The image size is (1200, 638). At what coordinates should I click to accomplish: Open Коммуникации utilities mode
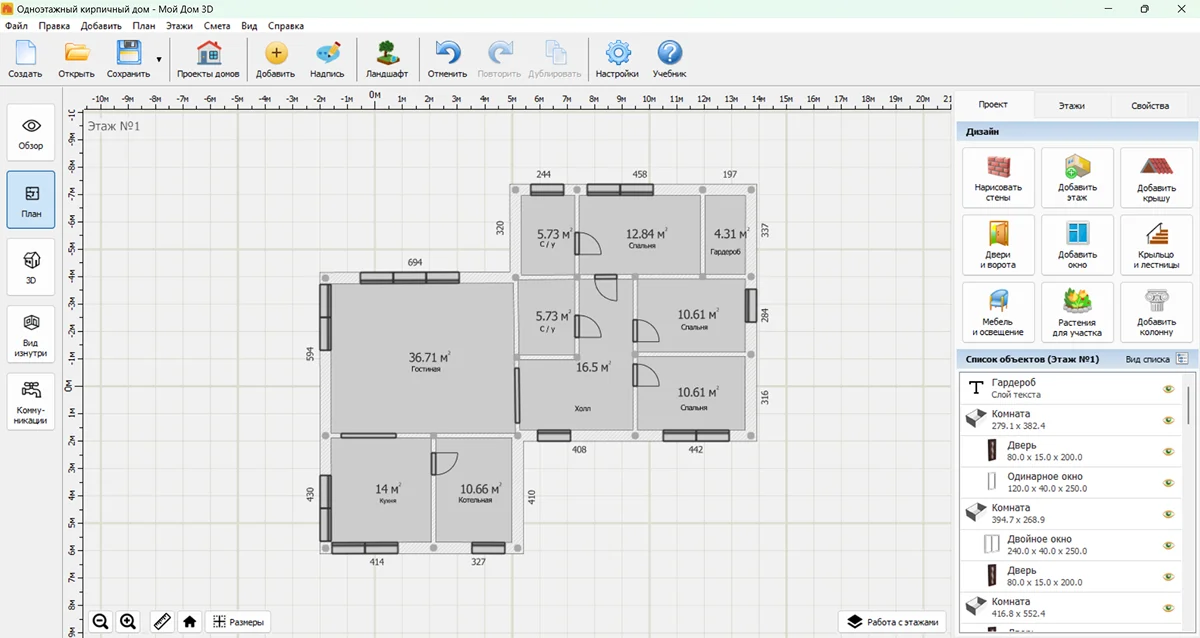31,402
